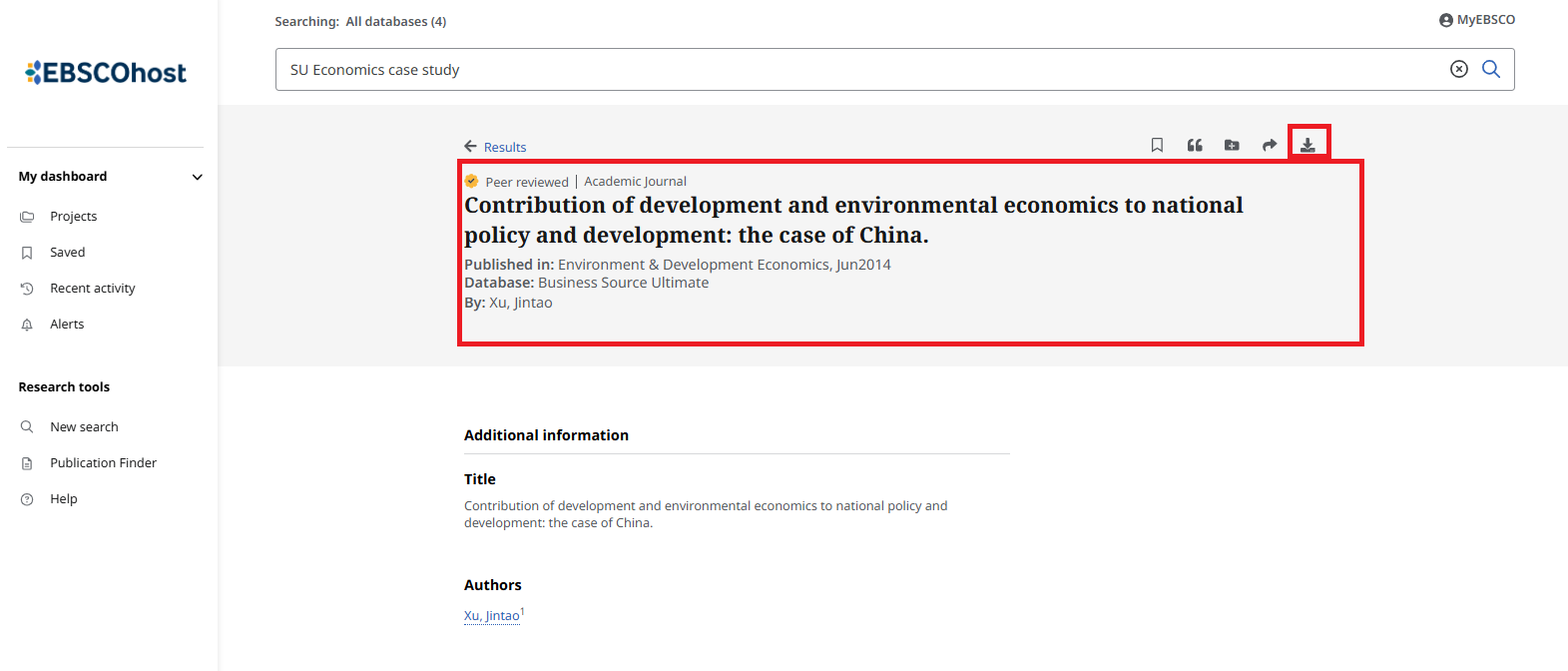Click into the search query input field
Image resolution: width=1568 pixels, height=671 pixels.
(858, 70)
